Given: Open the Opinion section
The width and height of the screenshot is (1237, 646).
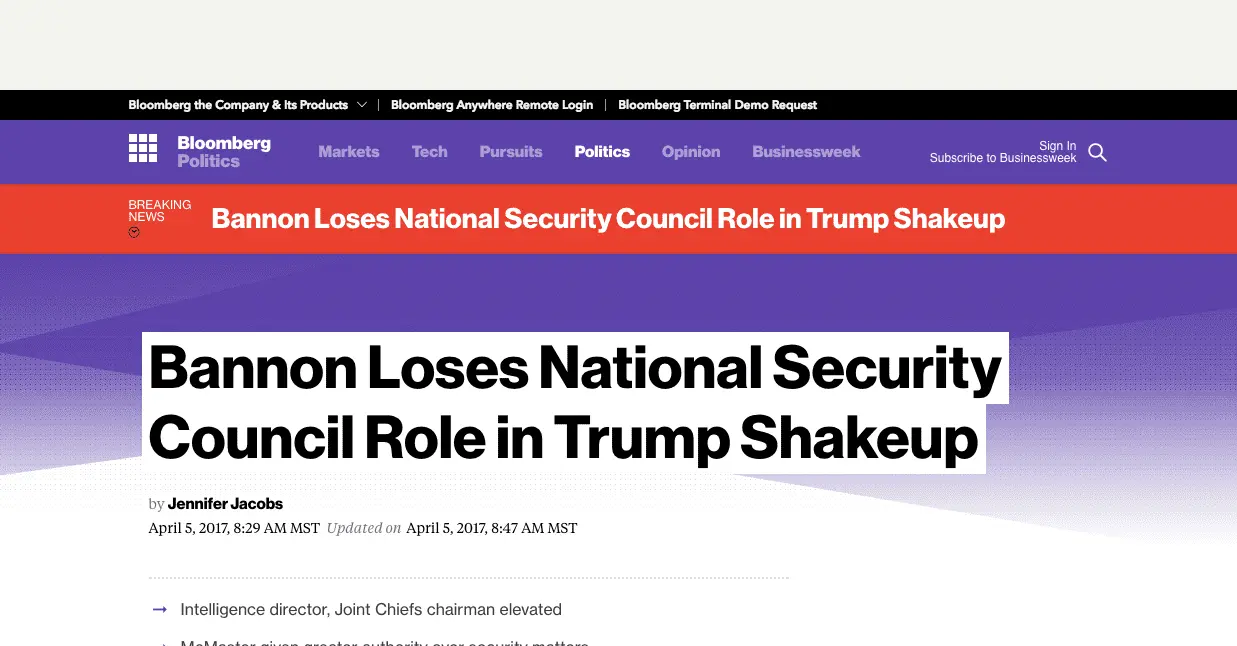Looking at the screenshot, I should point(691,152).
